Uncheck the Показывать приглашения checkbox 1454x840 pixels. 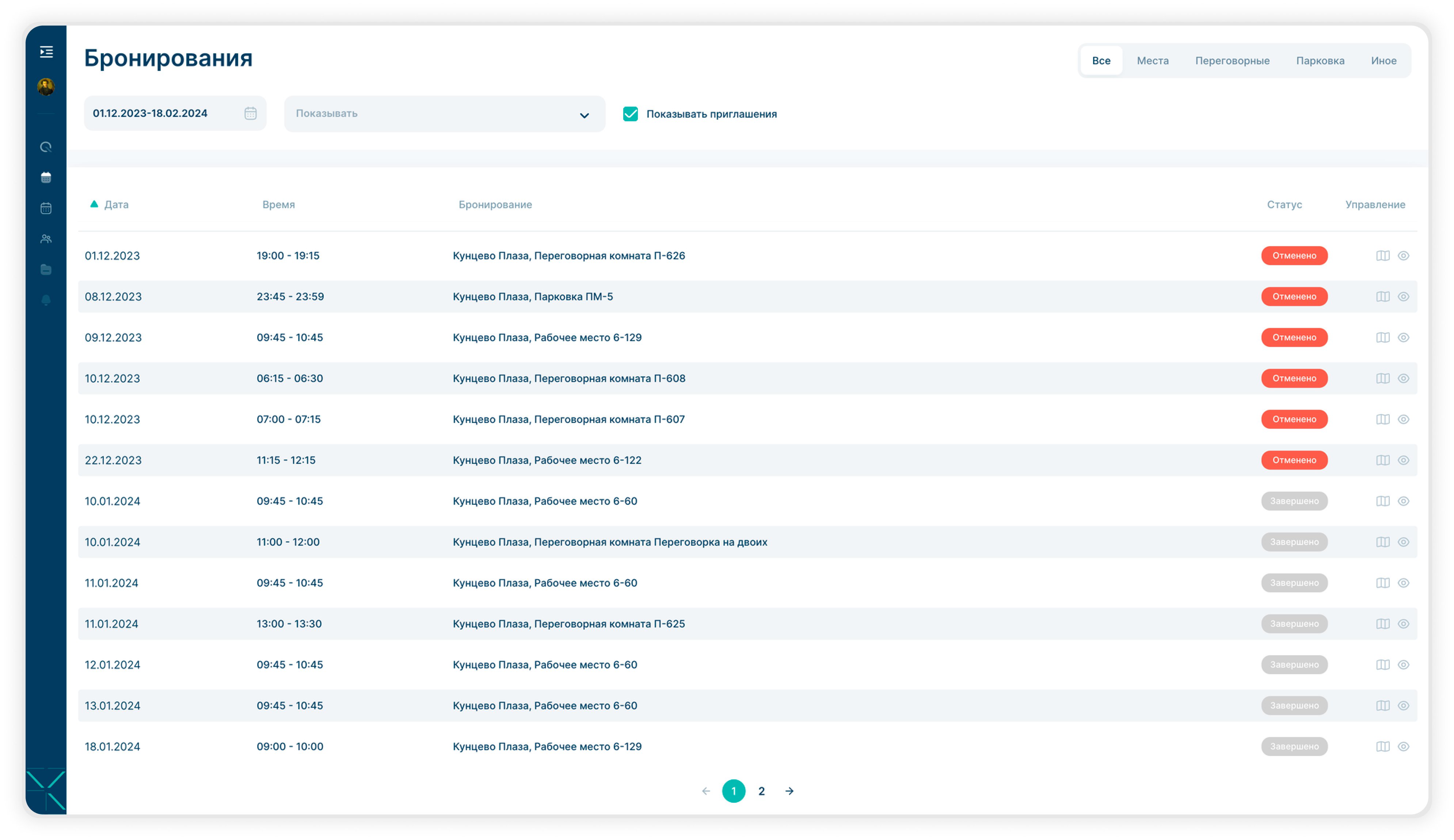630,114
